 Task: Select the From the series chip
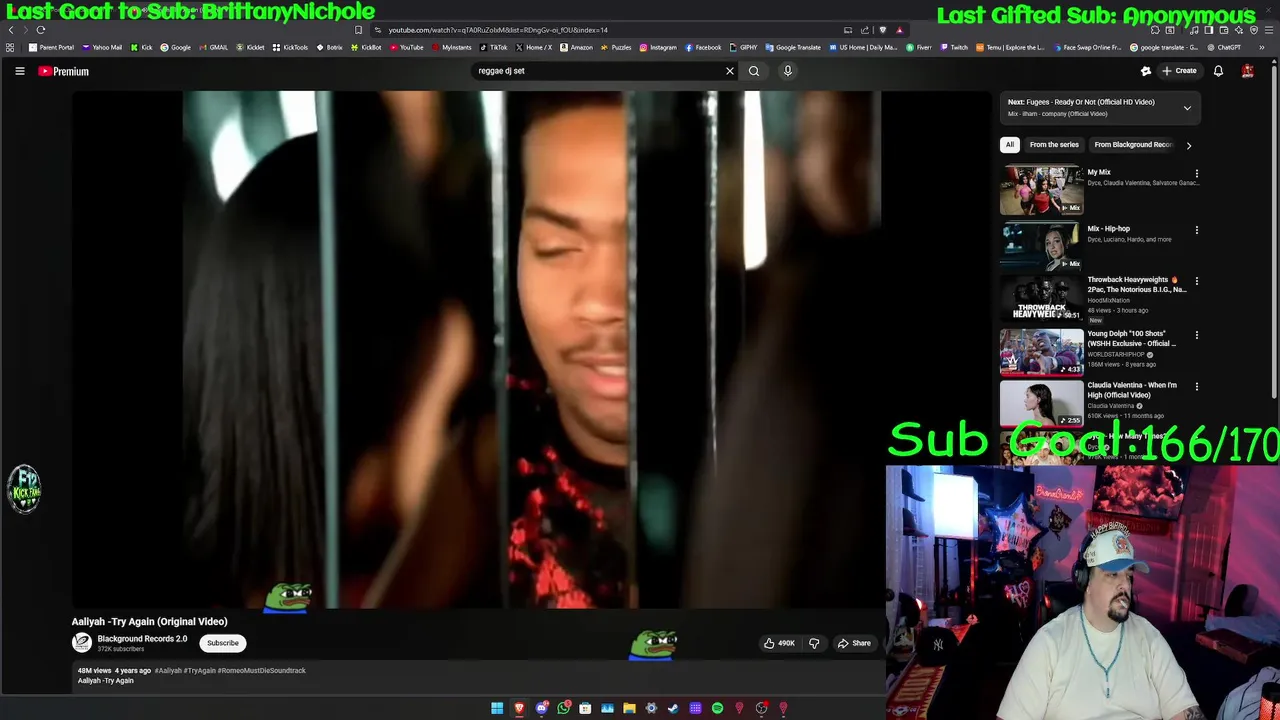point(1054,145)
